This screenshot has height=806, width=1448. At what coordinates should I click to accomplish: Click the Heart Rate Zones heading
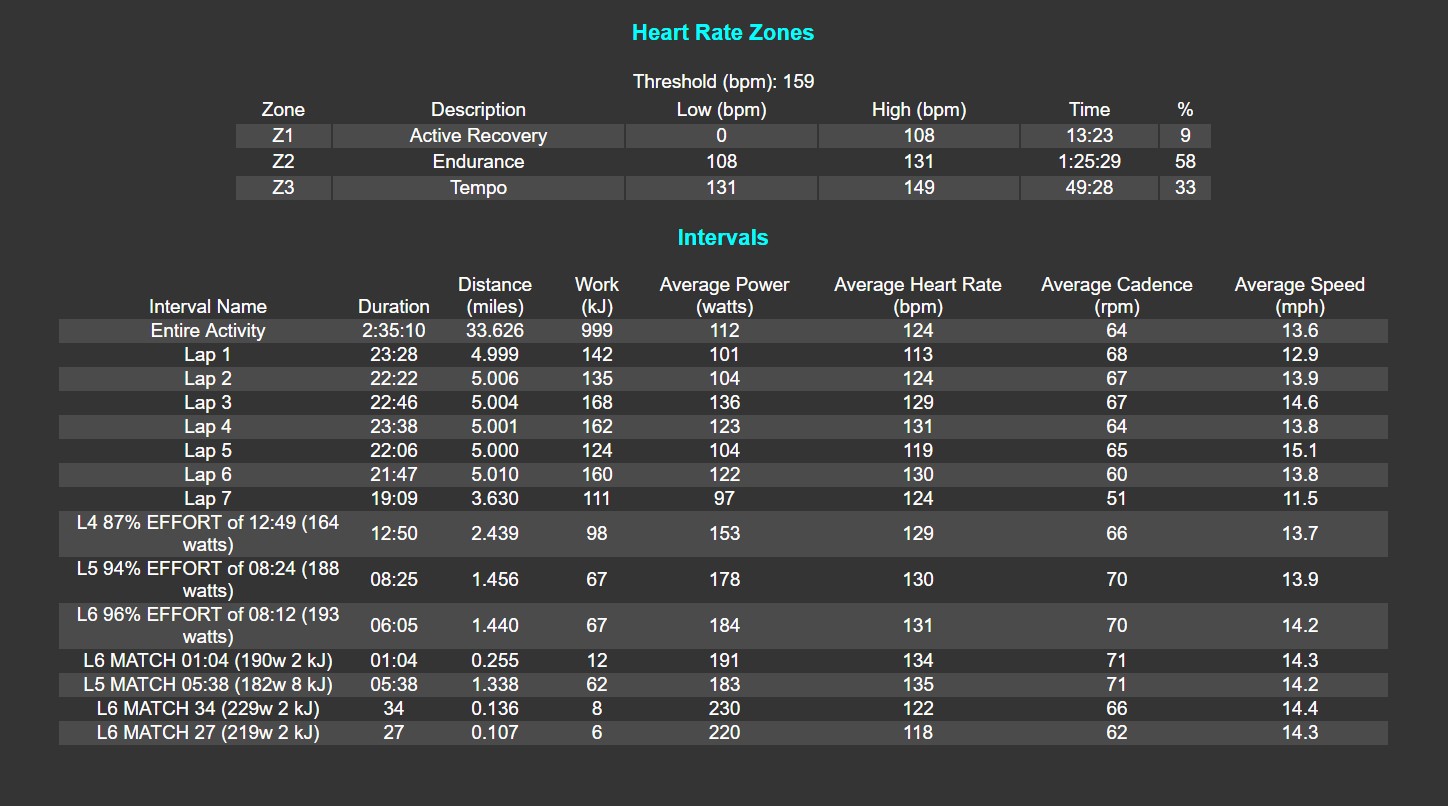click(723, 33)
